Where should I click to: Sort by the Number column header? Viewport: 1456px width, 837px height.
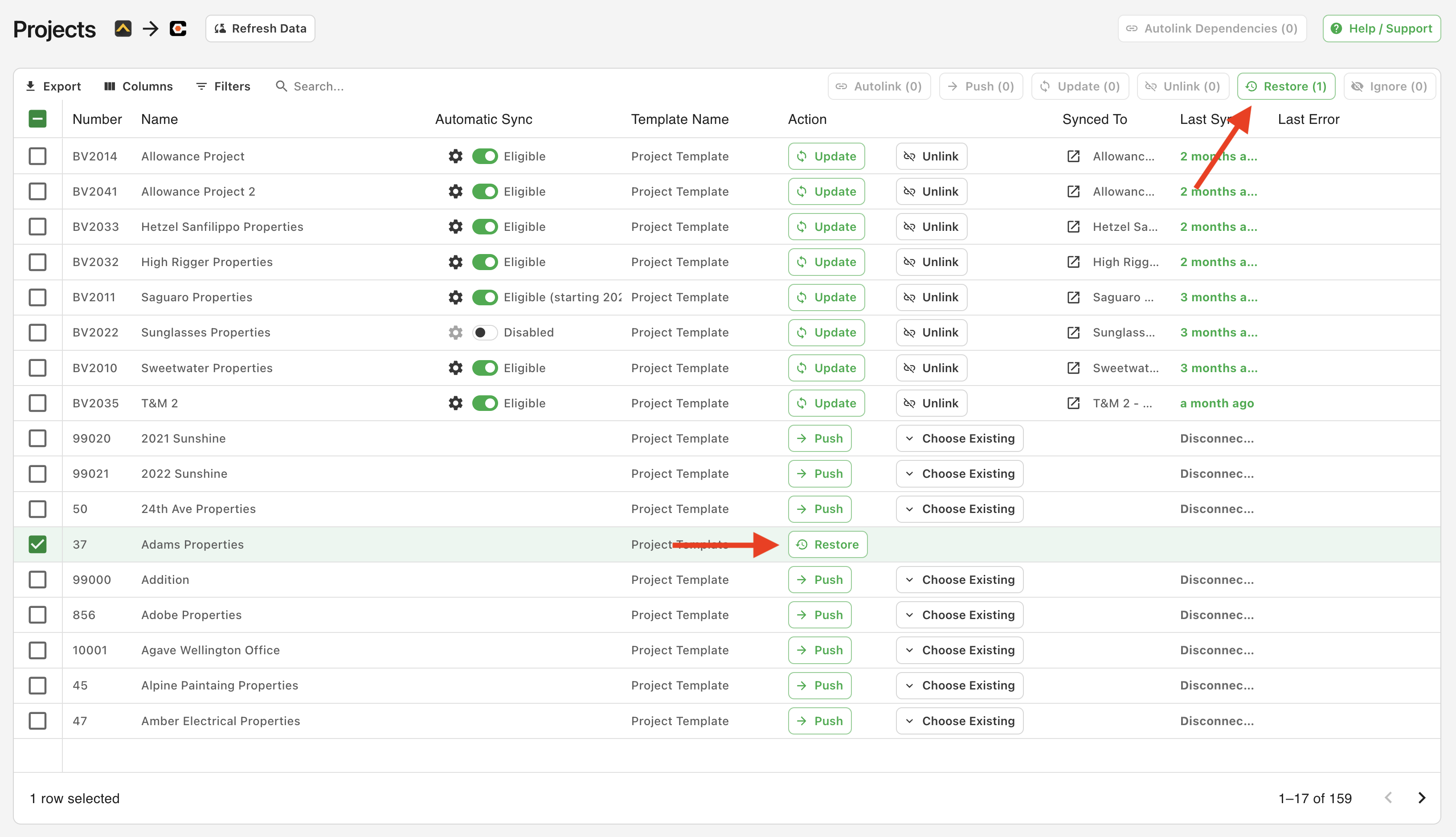pos(97,119)
